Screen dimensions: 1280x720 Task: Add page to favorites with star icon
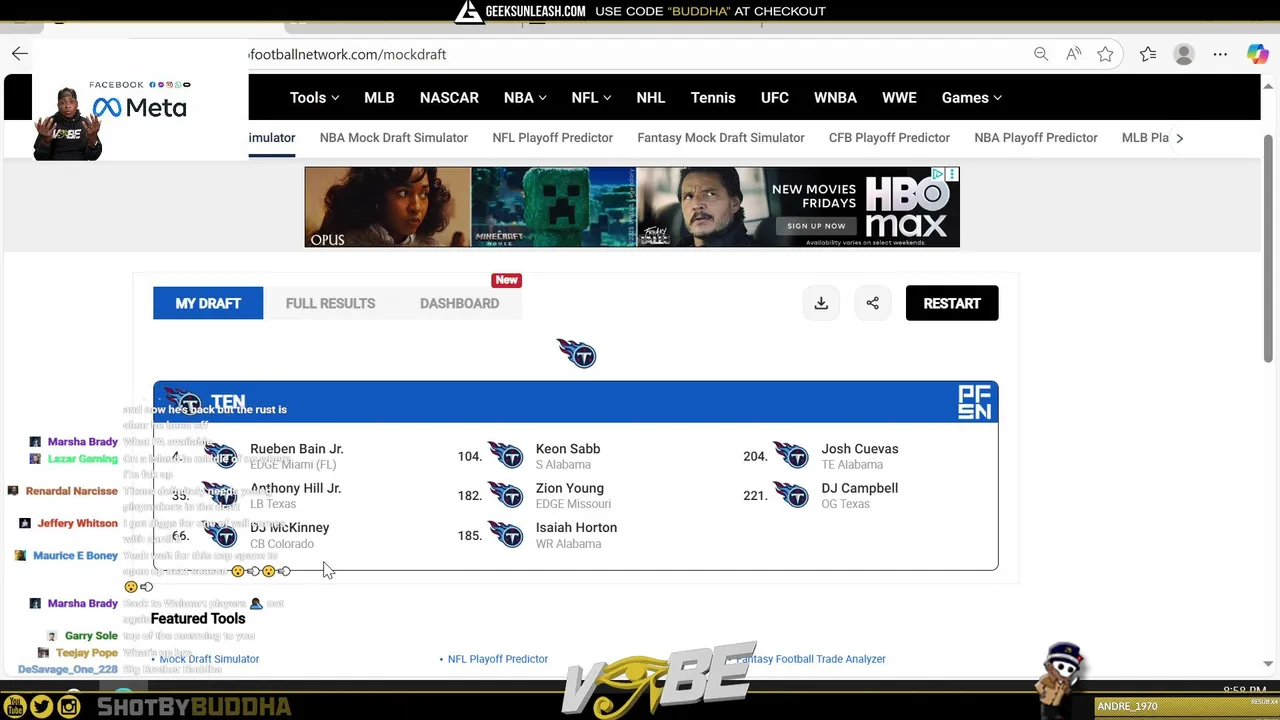pos(1105,54)
